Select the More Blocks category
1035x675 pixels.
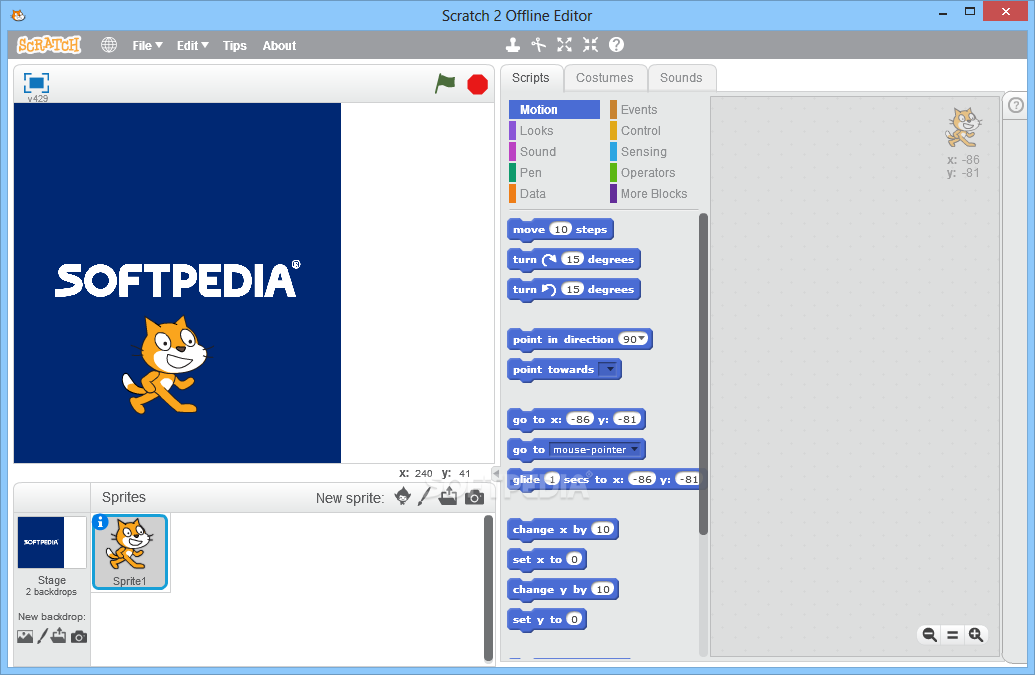tap(653, 194)
